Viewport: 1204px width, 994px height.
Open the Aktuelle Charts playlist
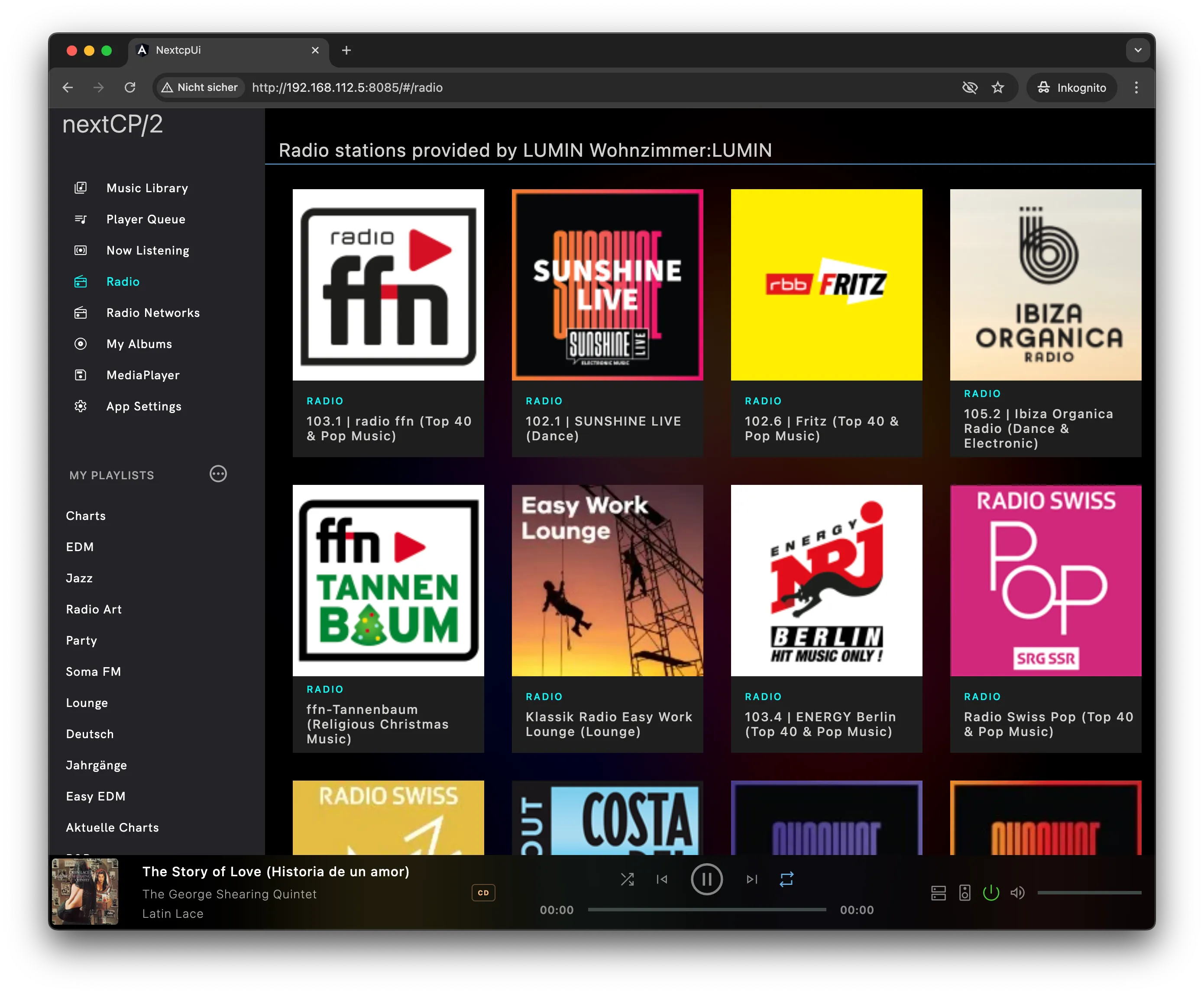[112, 827]
